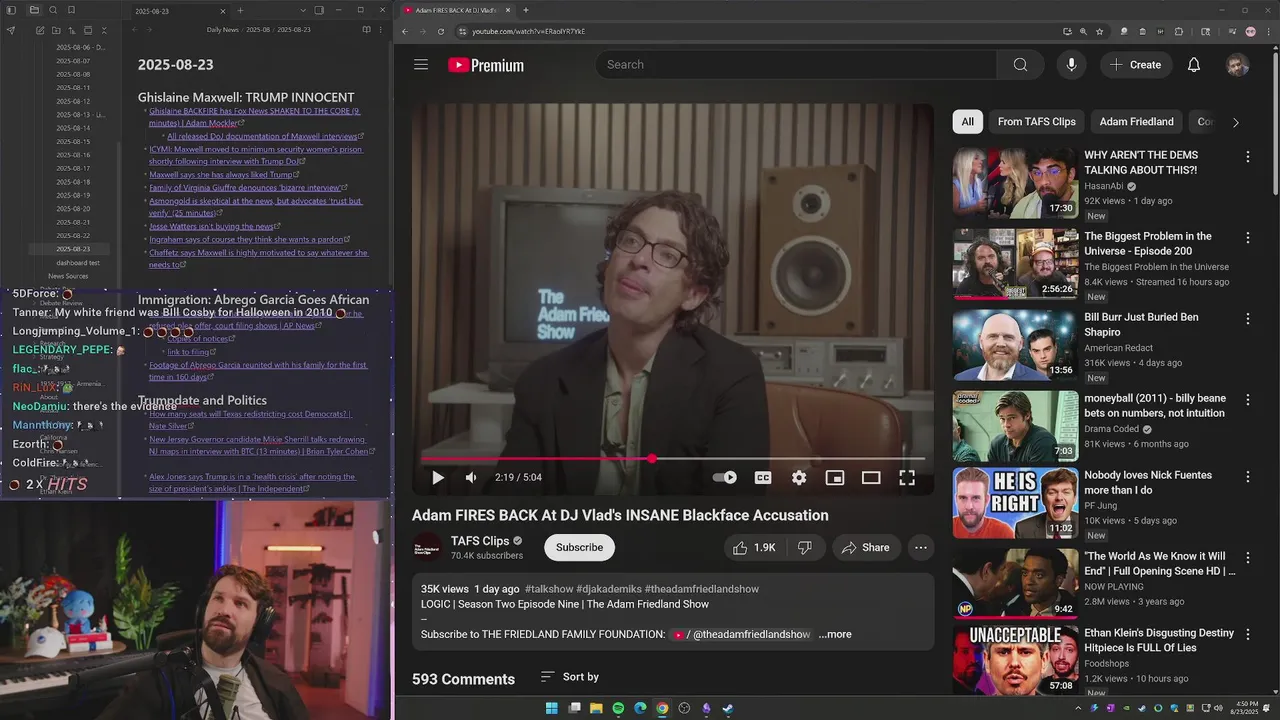Screen dimensions: 1280x720
Task: Show next suggestion chips with arrow
Action: pos(1235,122)
